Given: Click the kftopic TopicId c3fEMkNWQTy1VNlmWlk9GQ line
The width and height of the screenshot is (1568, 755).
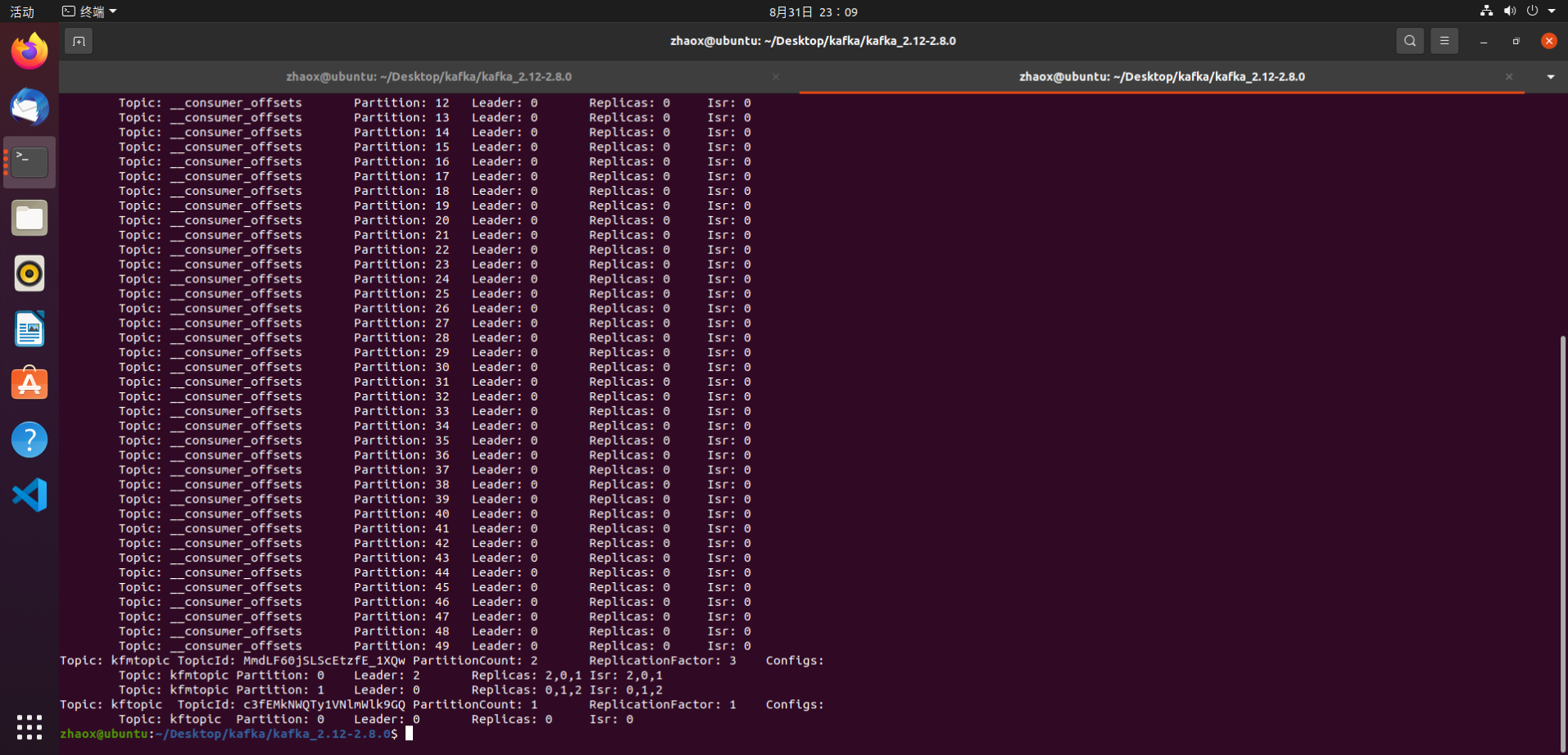Looking at the screenshot, I should pyautogui.click(x=442, y=705).
